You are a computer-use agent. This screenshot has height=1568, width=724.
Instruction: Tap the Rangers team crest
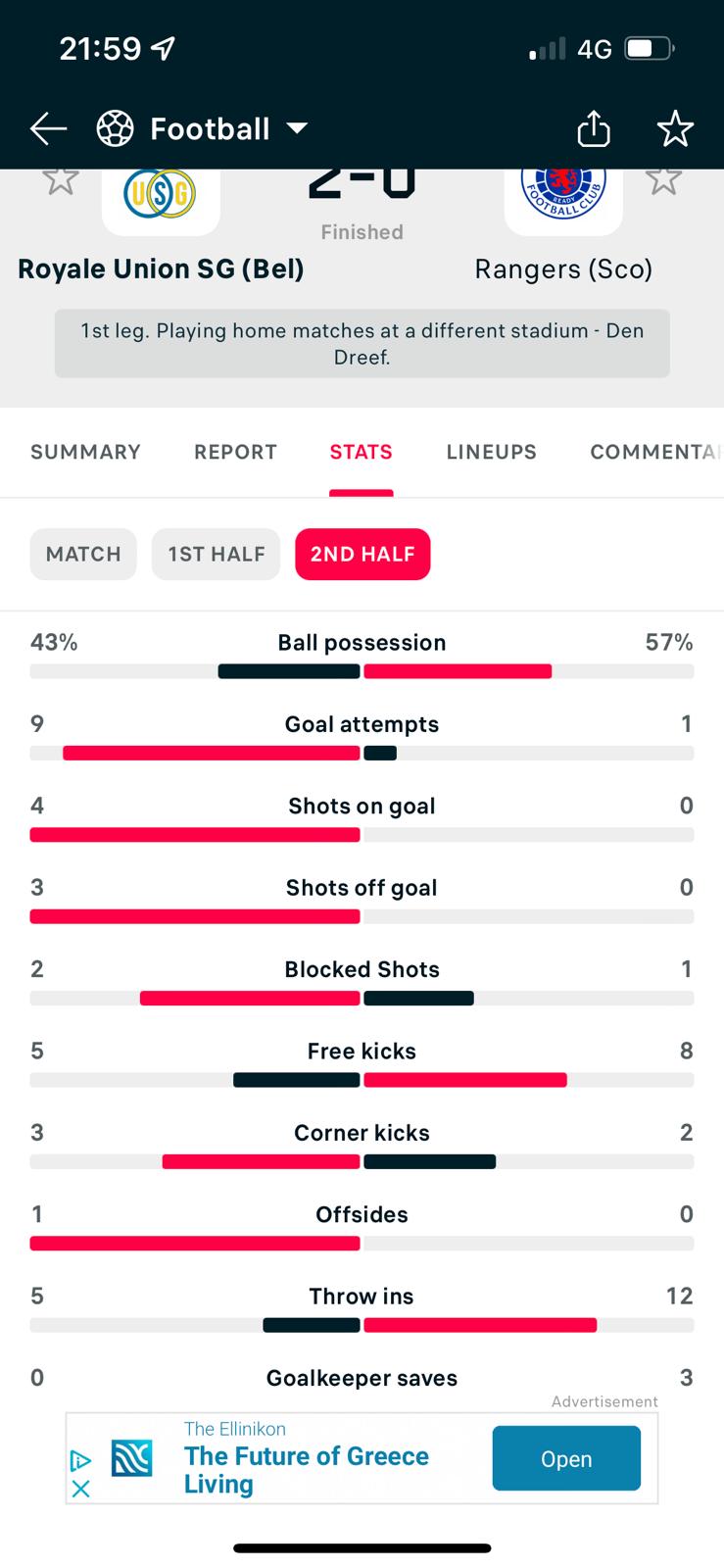[x=563, y=195]
